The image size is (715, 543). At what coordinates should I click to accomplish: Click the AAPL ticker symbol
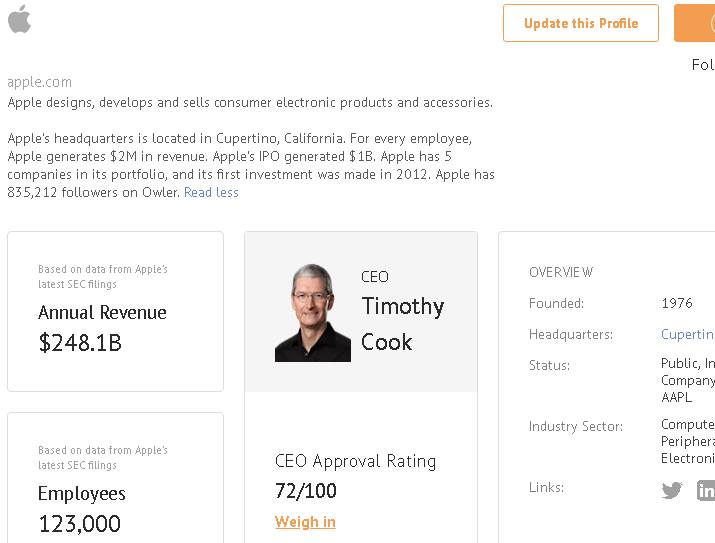point(676,397)
